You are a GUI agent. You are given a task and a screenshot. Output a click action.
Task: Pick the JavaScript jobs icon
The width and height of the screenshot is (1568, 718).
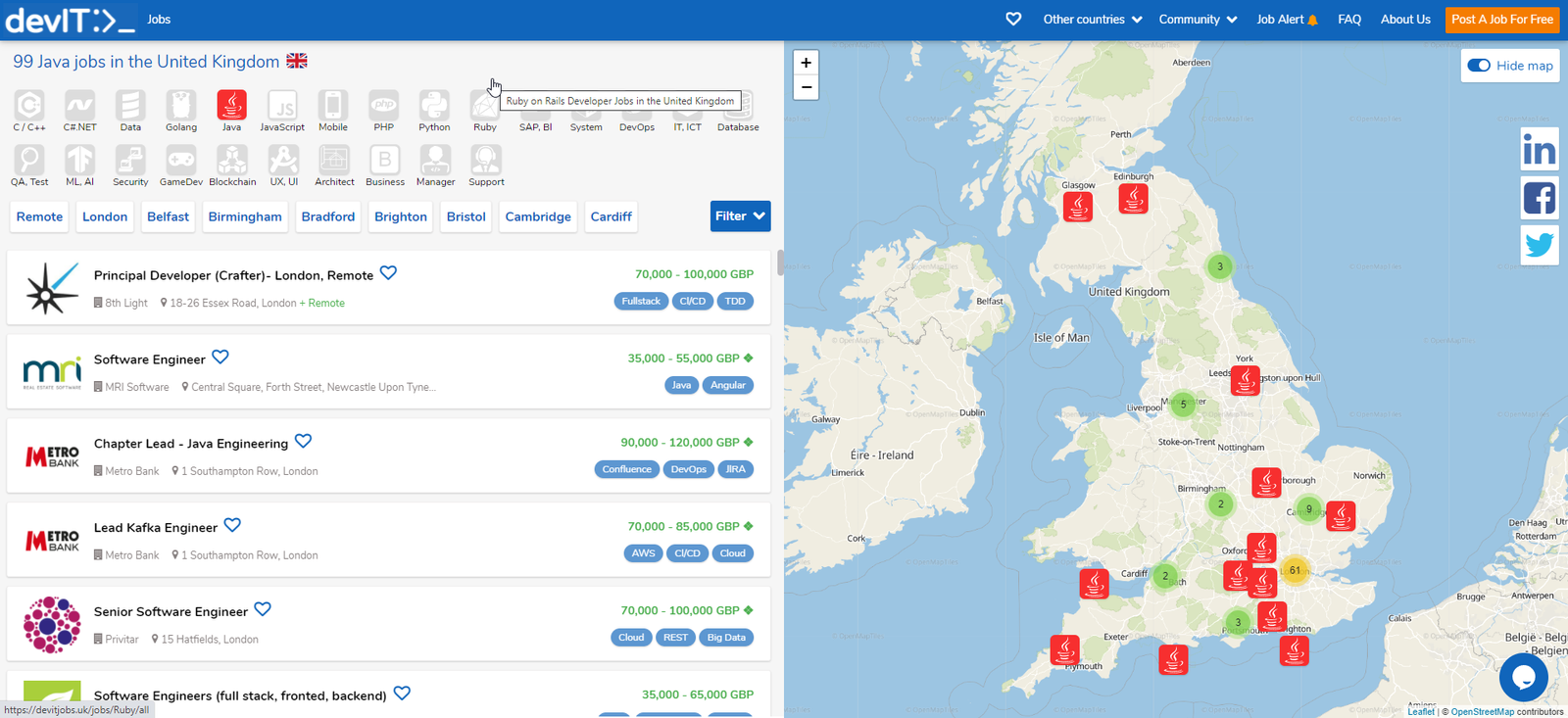282,105
